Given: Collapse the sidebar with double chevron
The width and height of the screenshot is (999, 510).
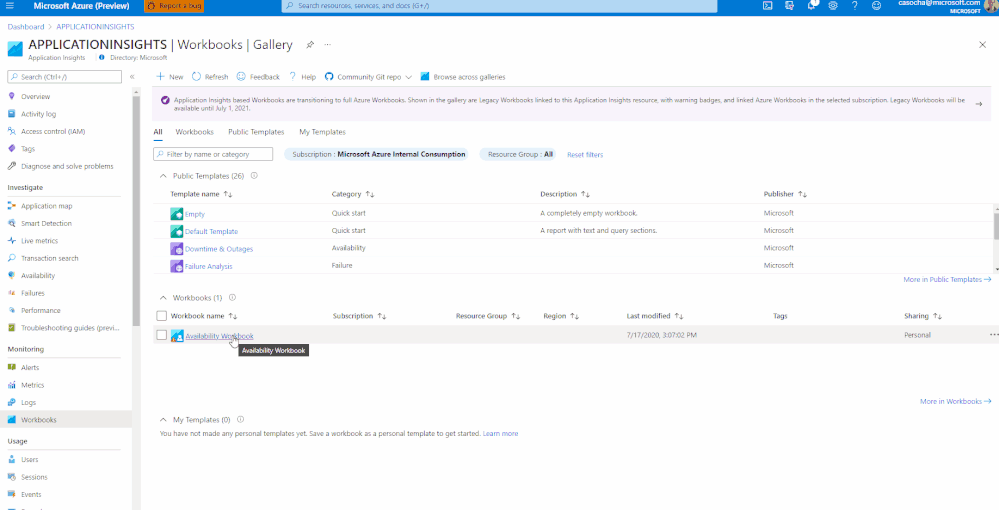Looking at the screenshot, I should (132, 76).
